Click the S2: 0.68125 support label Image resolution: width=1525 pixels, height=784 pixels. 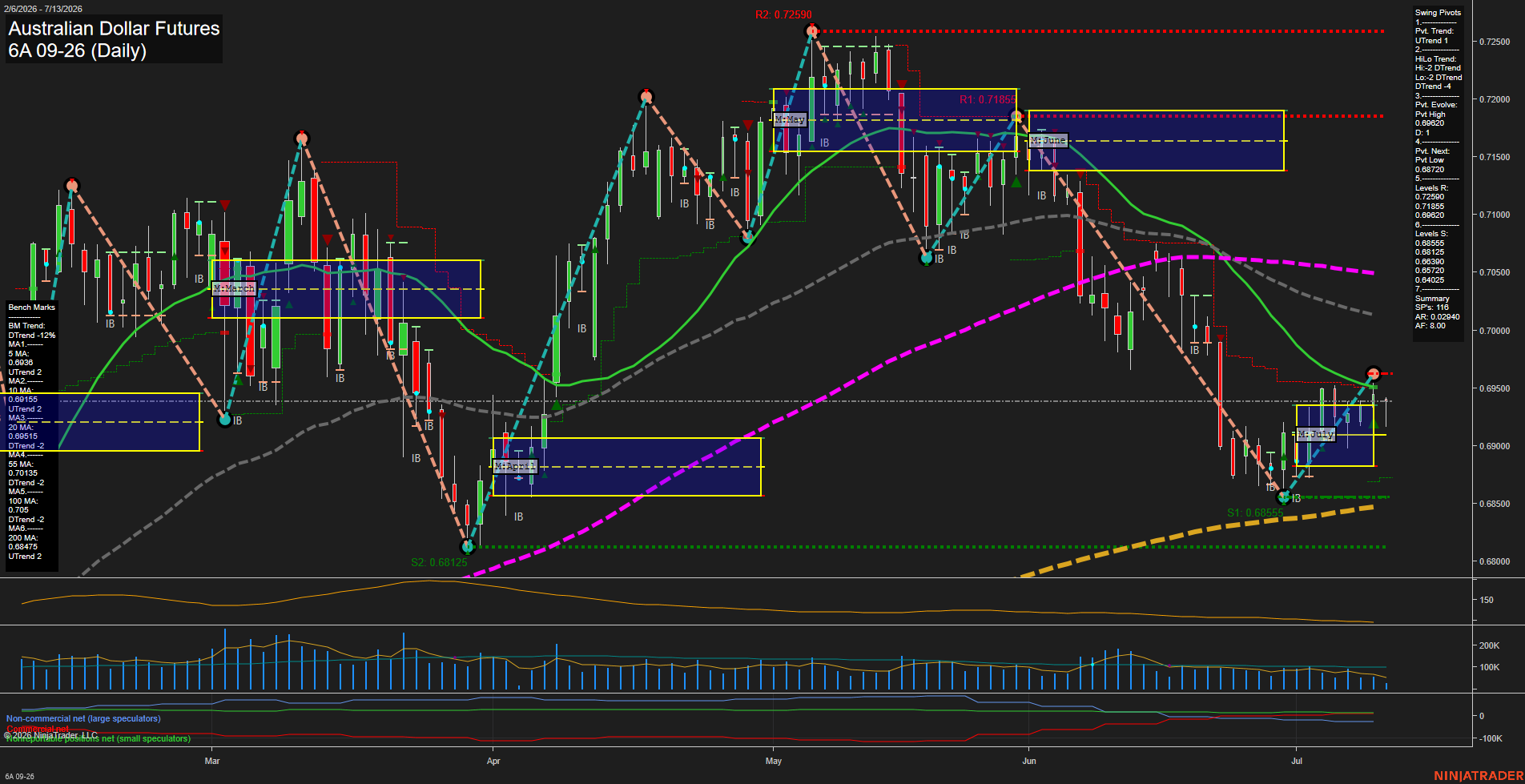tap(439, 562)
